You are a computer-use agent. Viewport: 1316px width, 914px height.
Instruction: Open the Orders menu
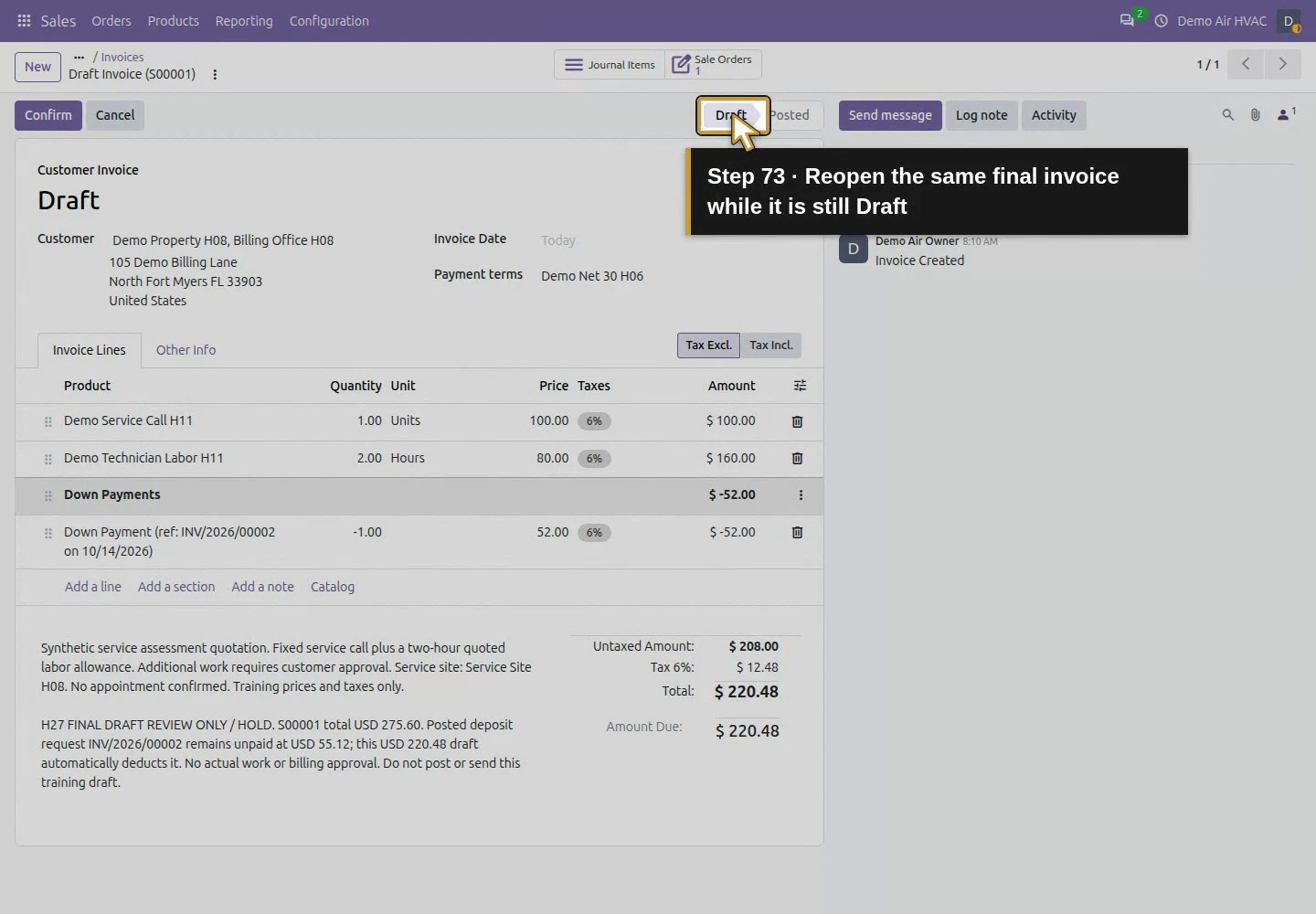[111, 20]
